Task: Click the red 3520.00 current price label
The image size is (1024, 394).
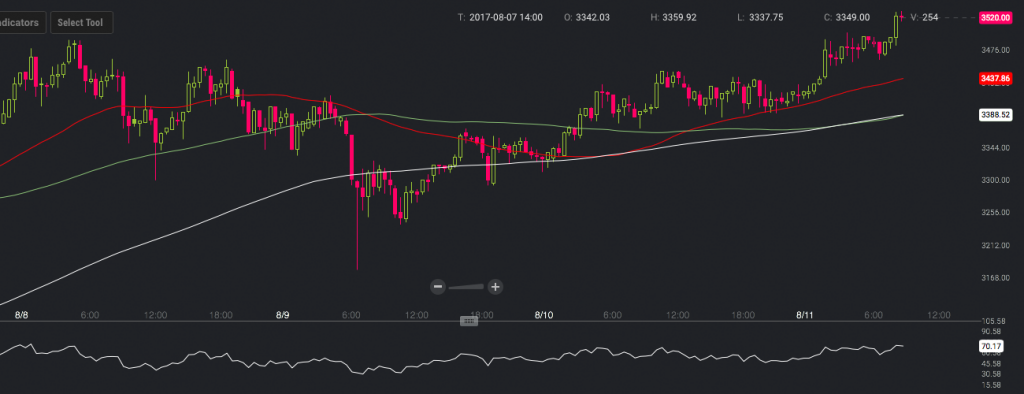Action: [x=996, y=18]
